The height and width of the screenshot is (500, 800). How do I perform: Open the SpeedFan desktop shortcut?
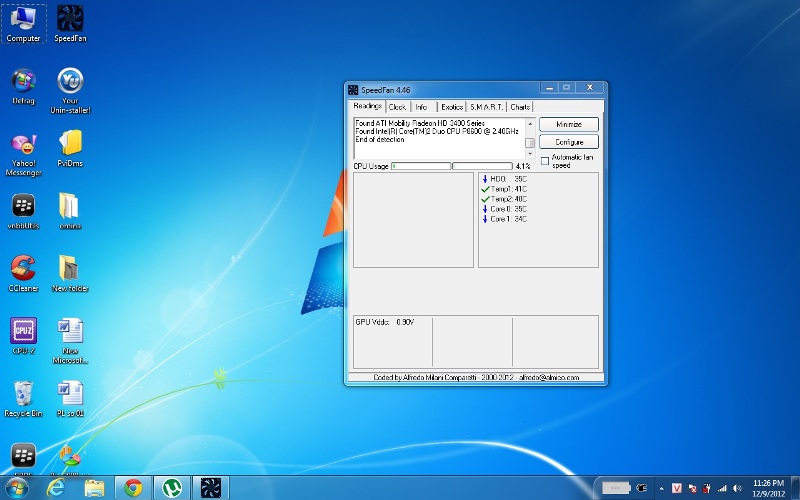tap(70, 20)
